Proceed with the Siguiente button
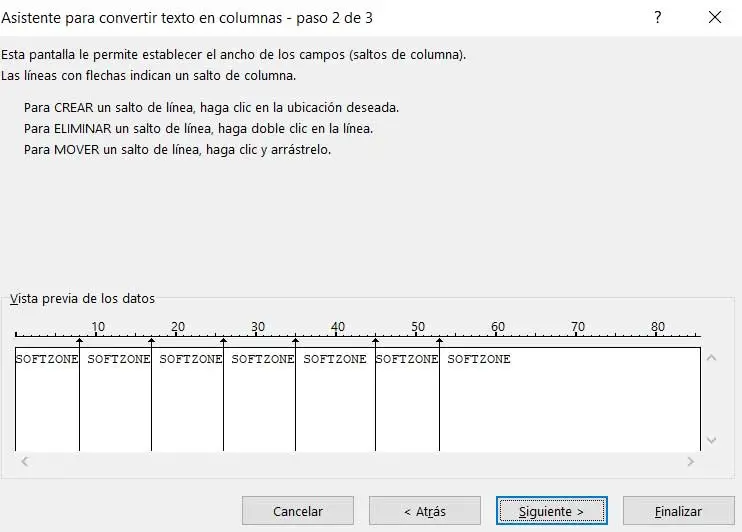The width and height of the screenshot is (742, 532). 551,511
